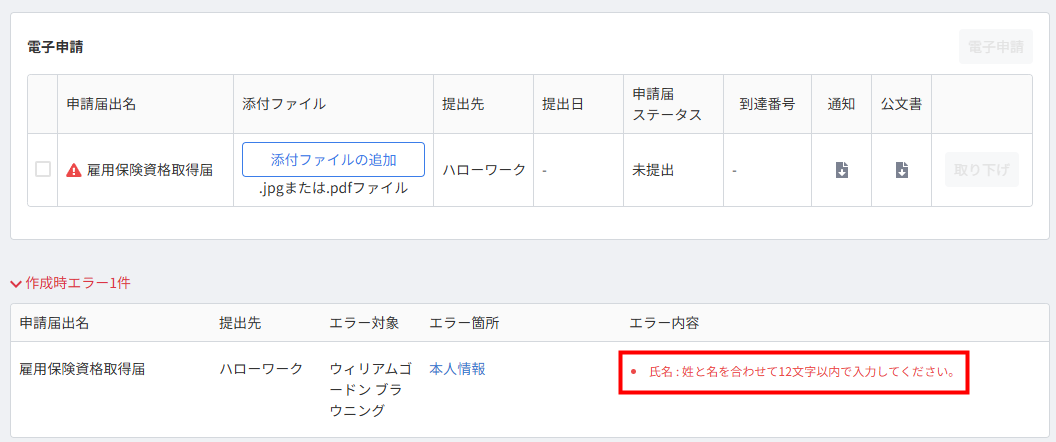Open the 本人情報 error location link
The height and width of the screenshot is (442, 1056).
coord(457,369)
